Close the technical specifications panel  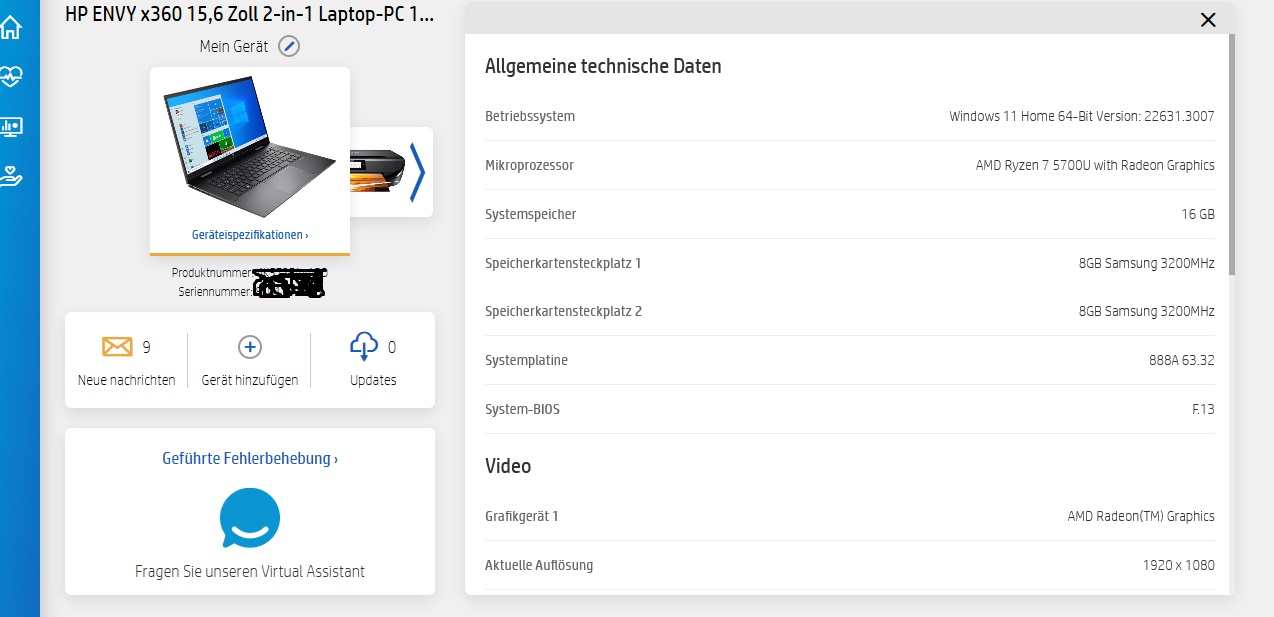pos(1208,20)
